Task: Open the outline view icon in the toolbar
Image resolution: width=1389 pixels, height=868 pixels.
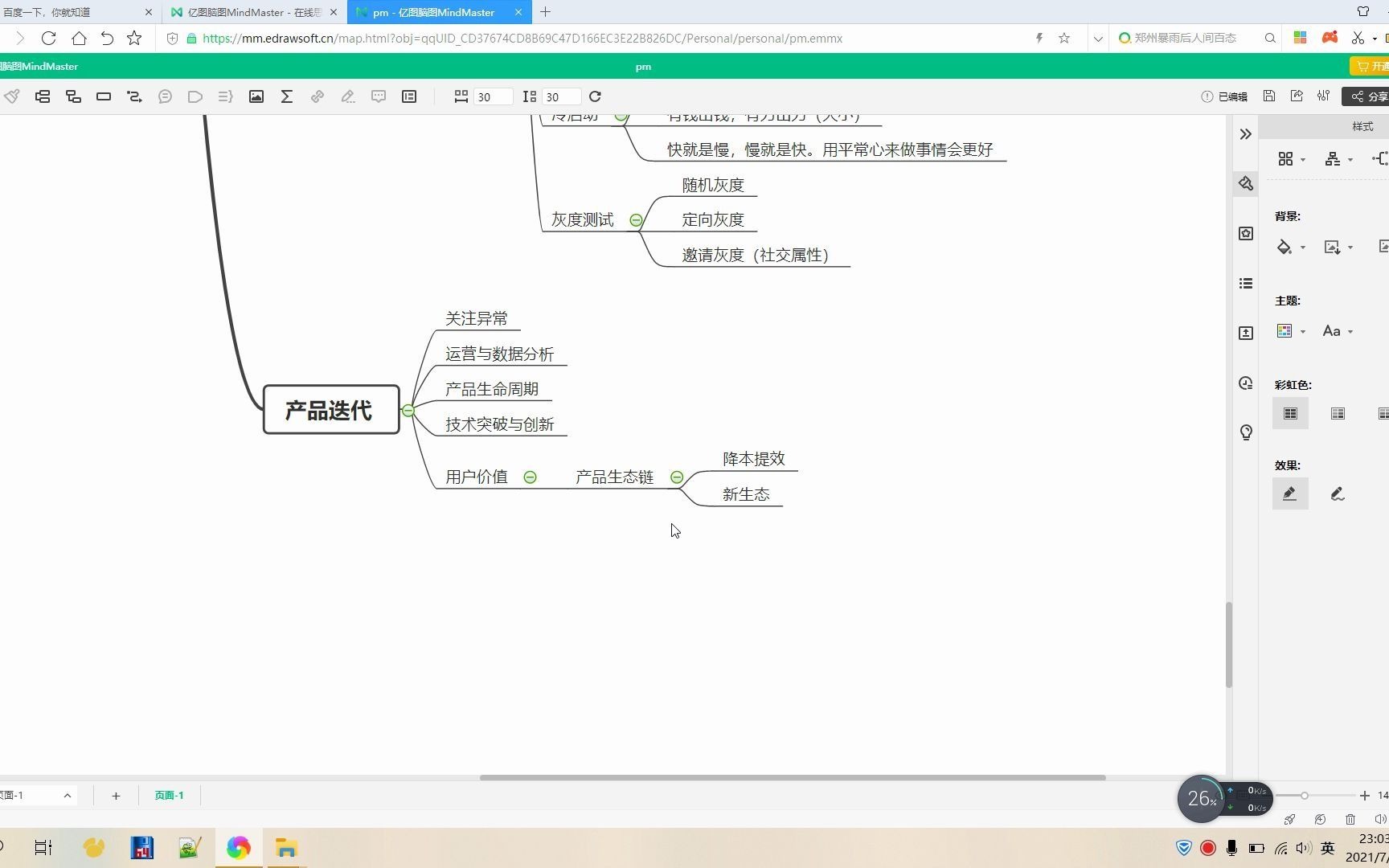Action: pyautogui.click(x=409, y=96)
